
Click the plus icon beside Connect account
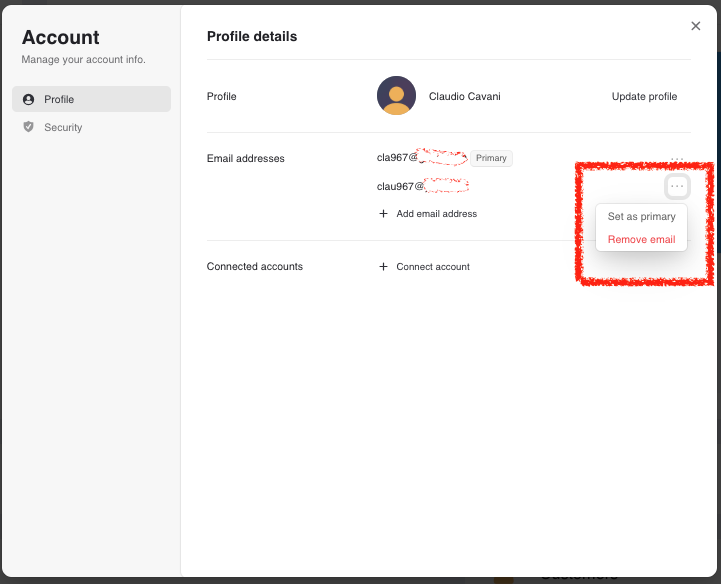tap(383, 267)
